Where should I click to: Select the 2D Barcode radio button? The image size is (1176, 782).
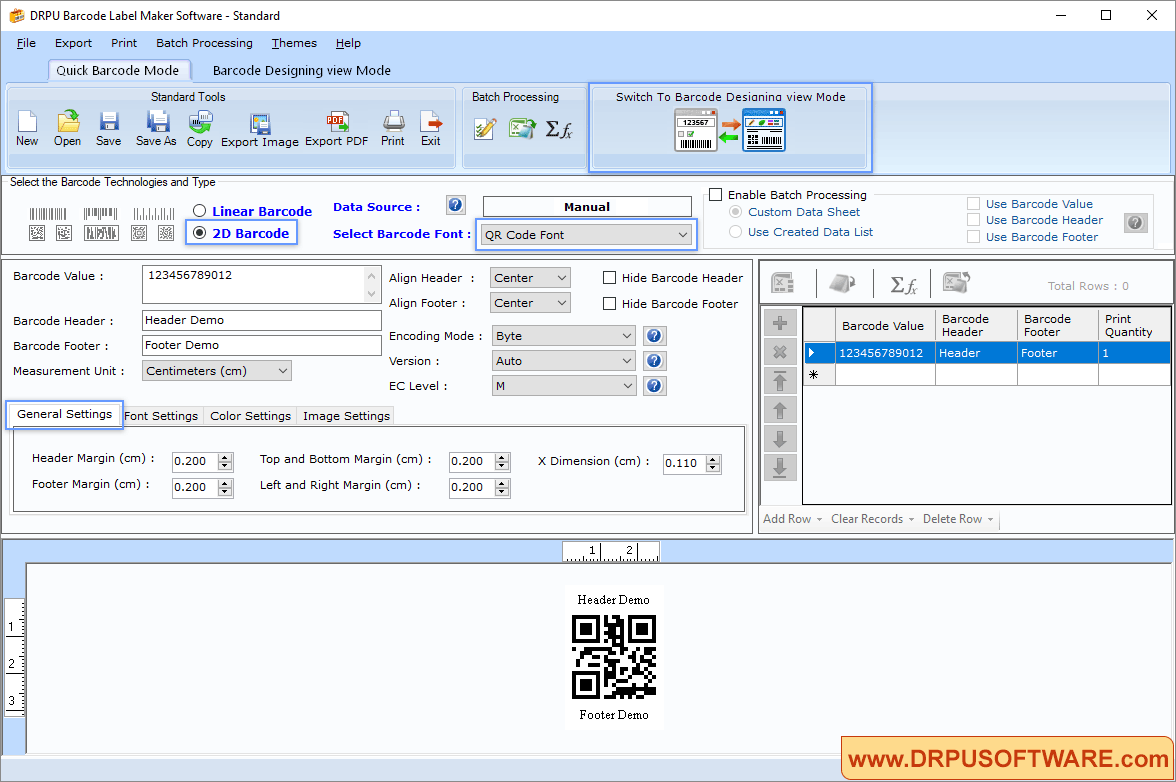pyautogui.click(x=200, y=232)
